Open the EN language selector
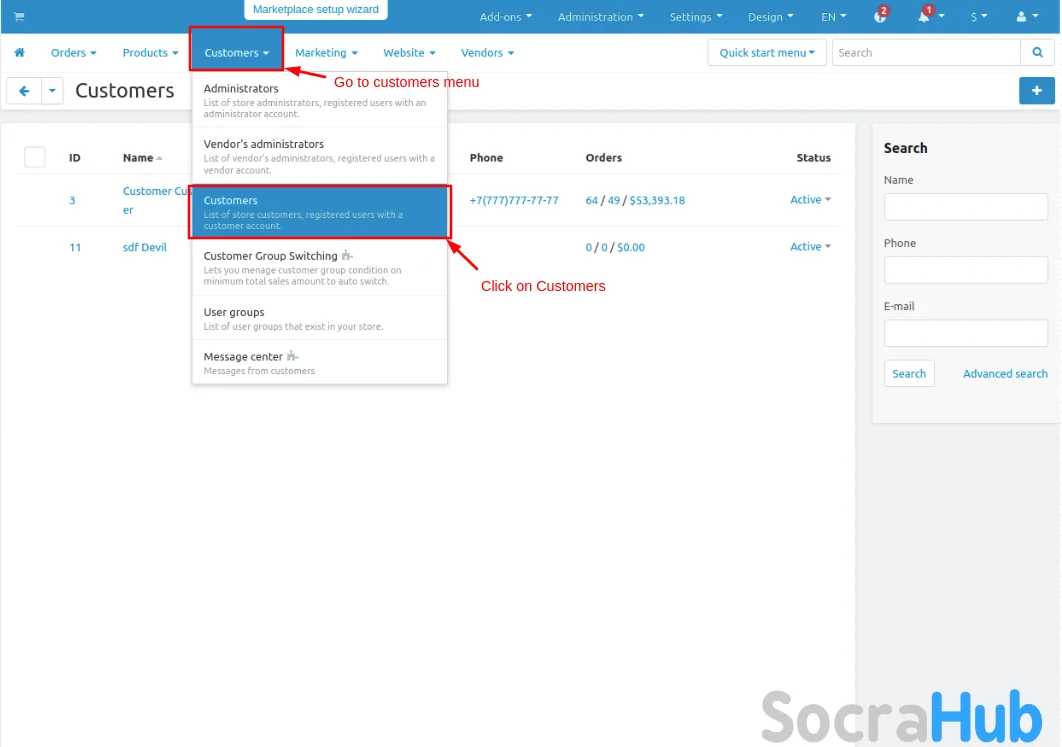Image resolution: width=1062 pixels, height=747 pixels. 833,17
